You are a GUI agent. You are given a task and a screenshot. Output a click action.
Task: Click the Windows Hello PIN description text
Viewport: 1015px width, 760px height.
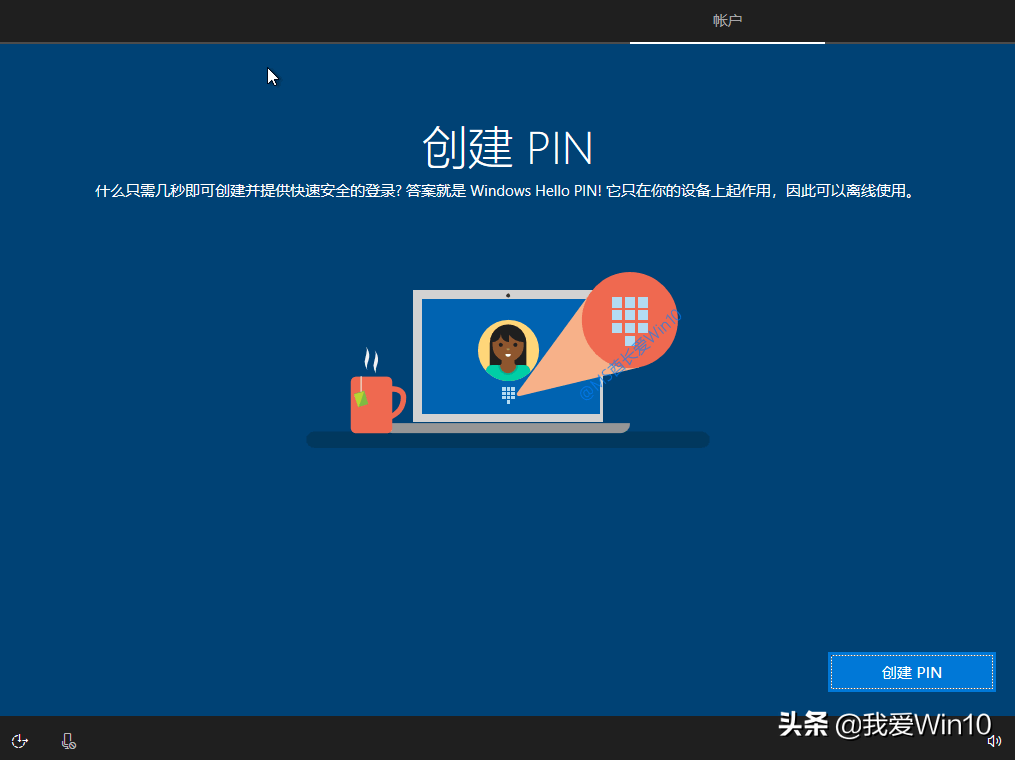pos(507,191)
